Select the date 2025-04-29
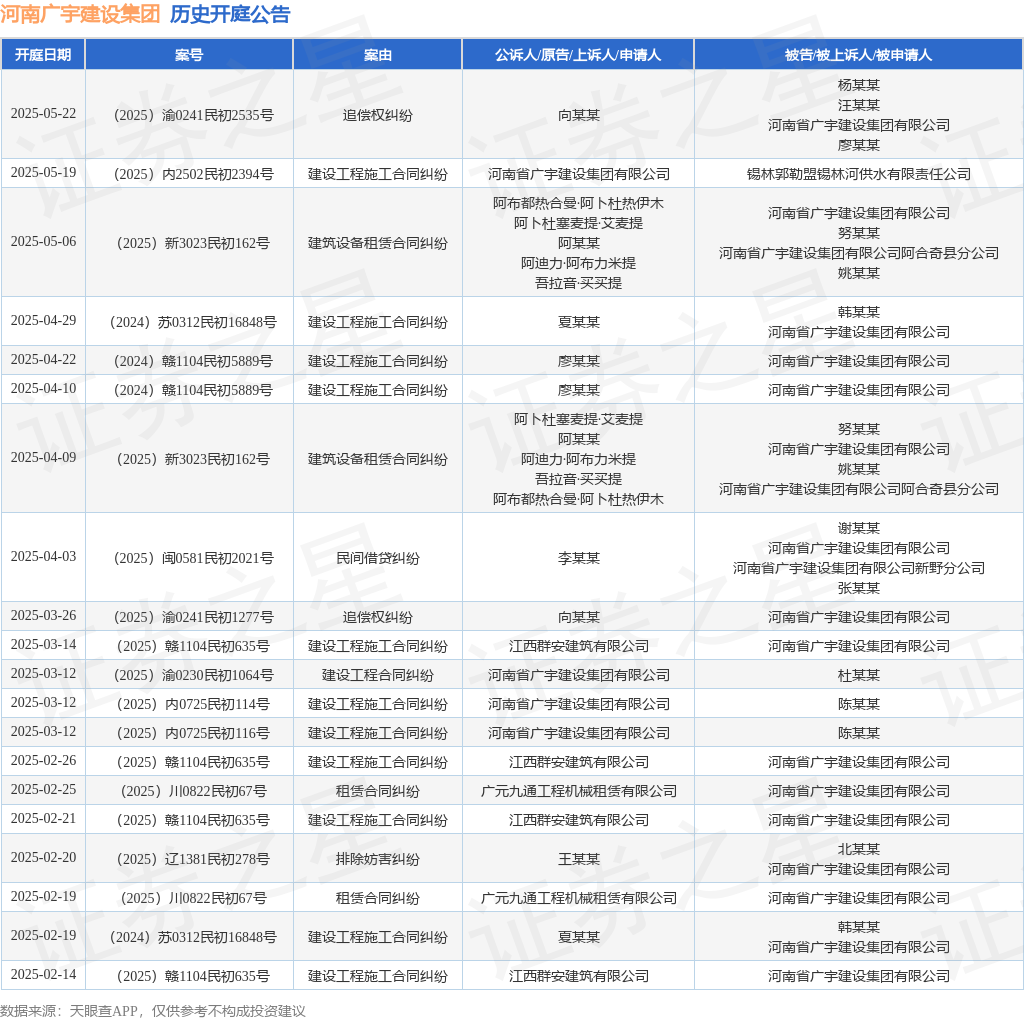 [43, 321]
